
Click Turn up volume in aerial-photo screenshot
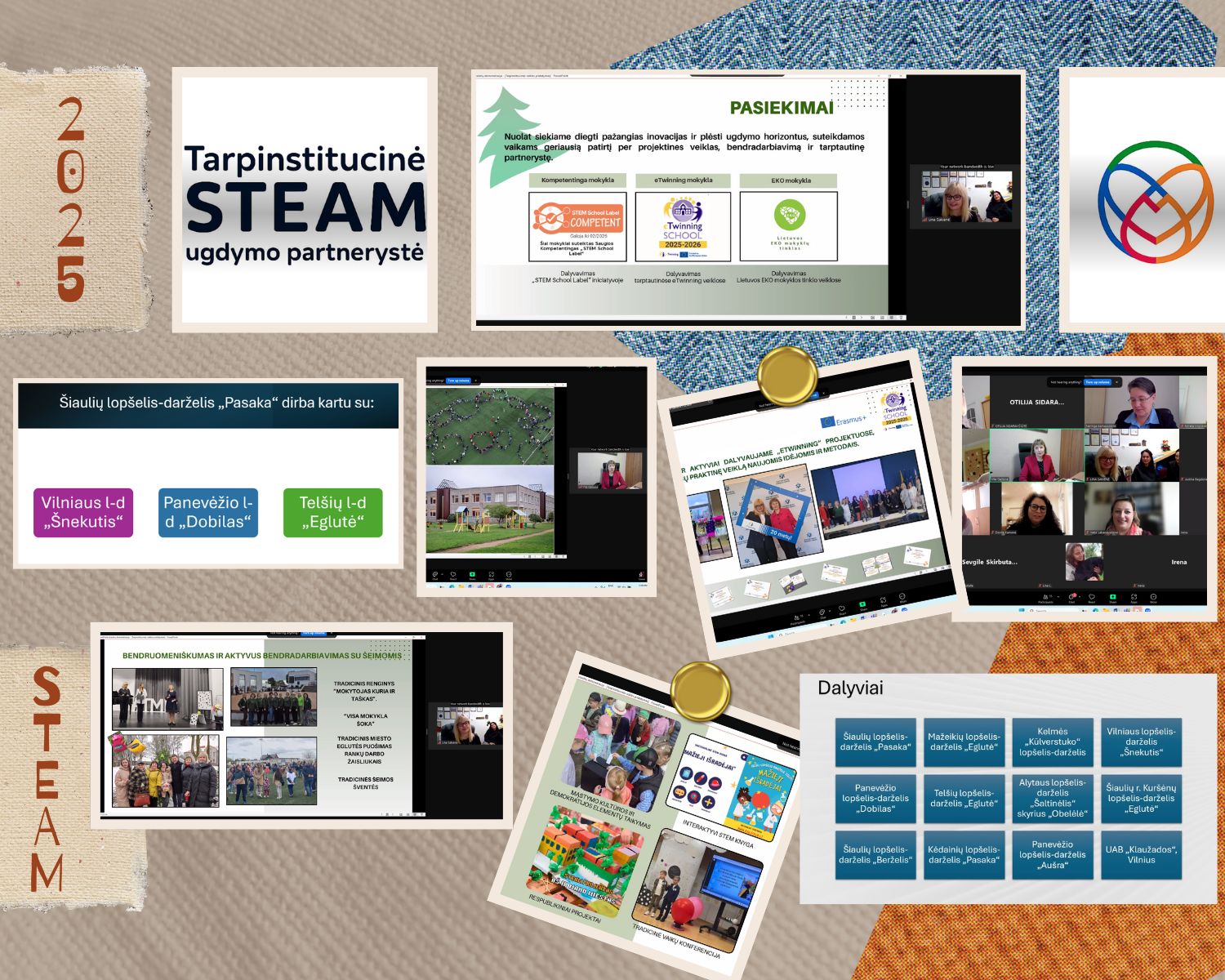click(458, 381)
